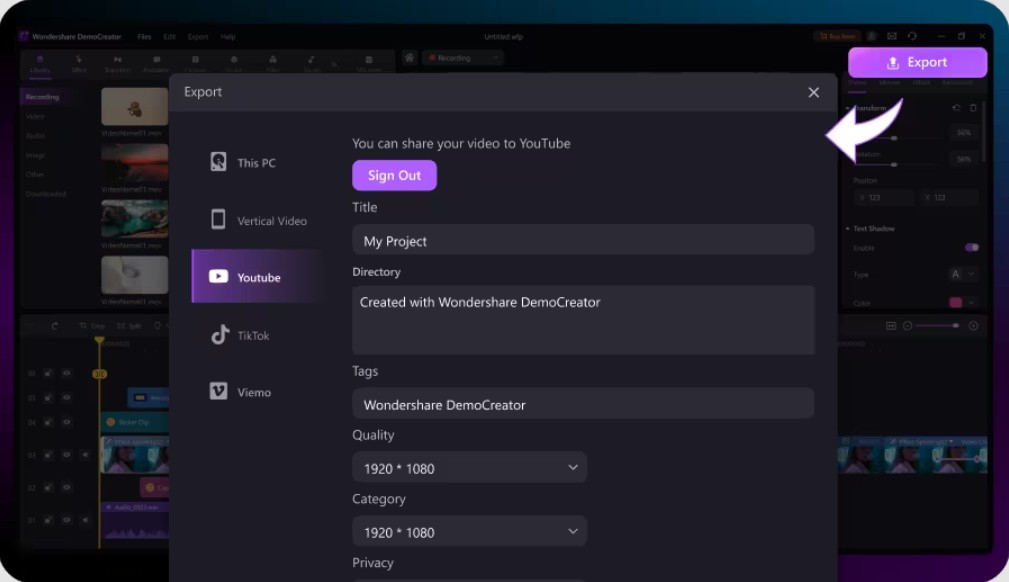
Task: Select the sunset video thumbnail
Action: (134, 163)
